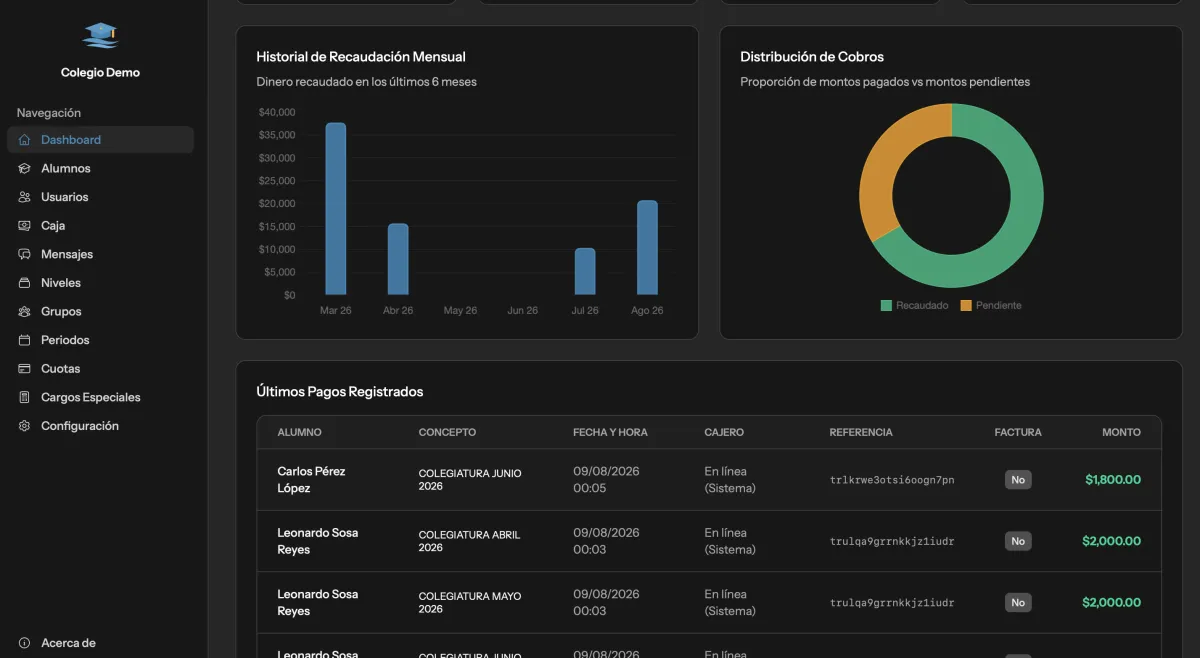Click the May 26 axis label
This screenshot has height=658, width=1200.
[460, 311]
